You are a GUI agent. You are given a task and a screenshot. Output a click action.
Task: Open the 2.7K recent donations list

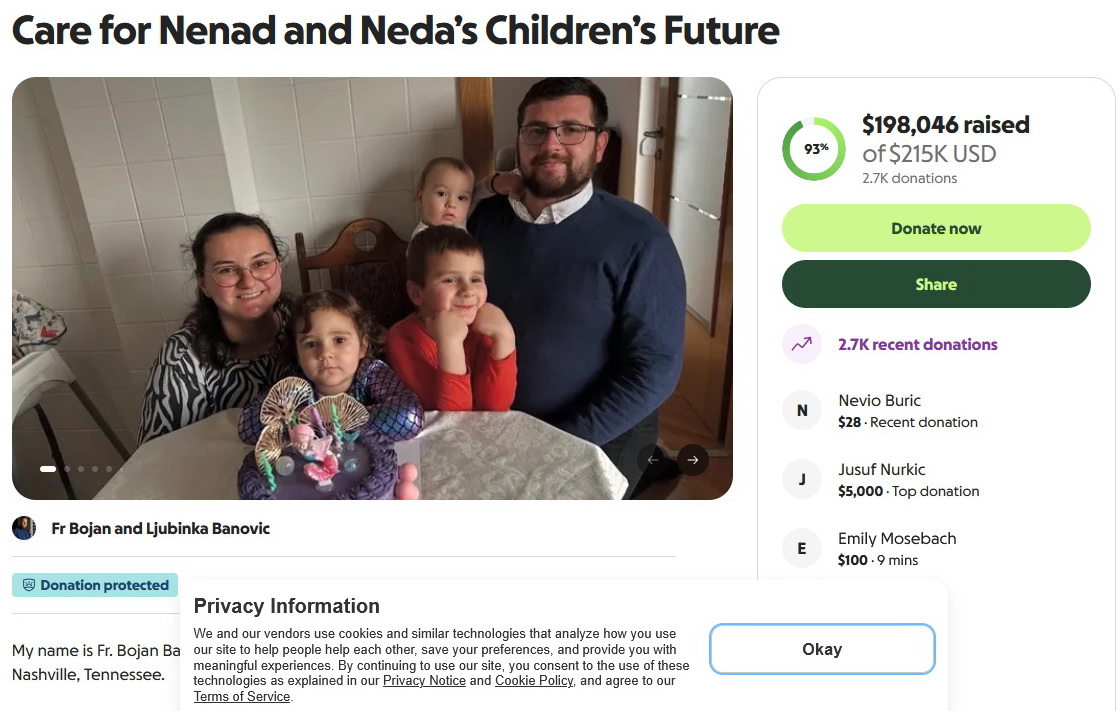(x=917, y=344)
